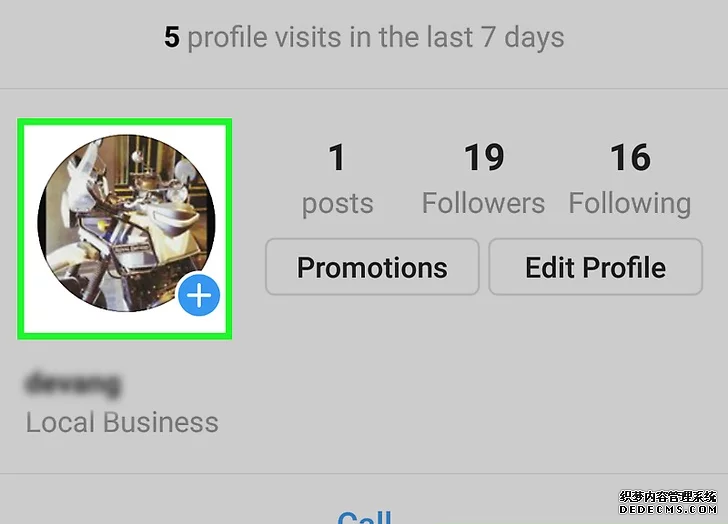Click the green highlight border around profile photo
The image size is (728, 524).
[124, 122]
